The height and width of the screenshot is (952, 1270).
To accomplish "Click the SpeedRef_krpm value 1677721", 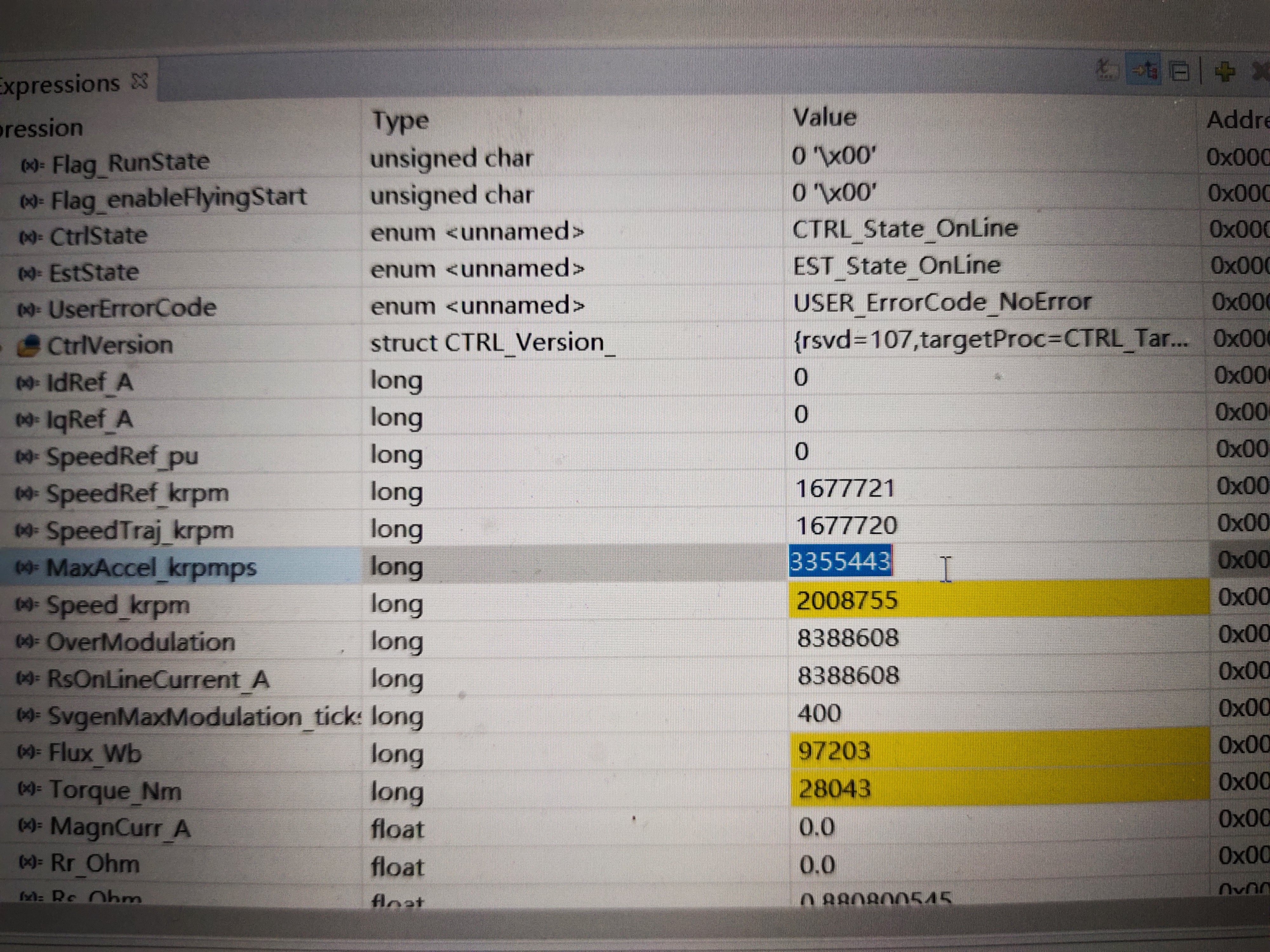I will tap(845, 488).
